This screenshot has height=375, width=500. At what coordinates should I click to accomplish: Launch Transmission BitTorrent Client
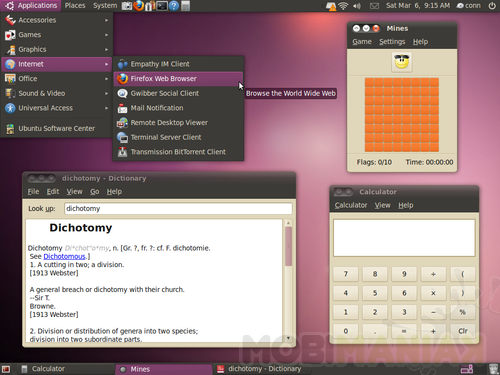179,152
